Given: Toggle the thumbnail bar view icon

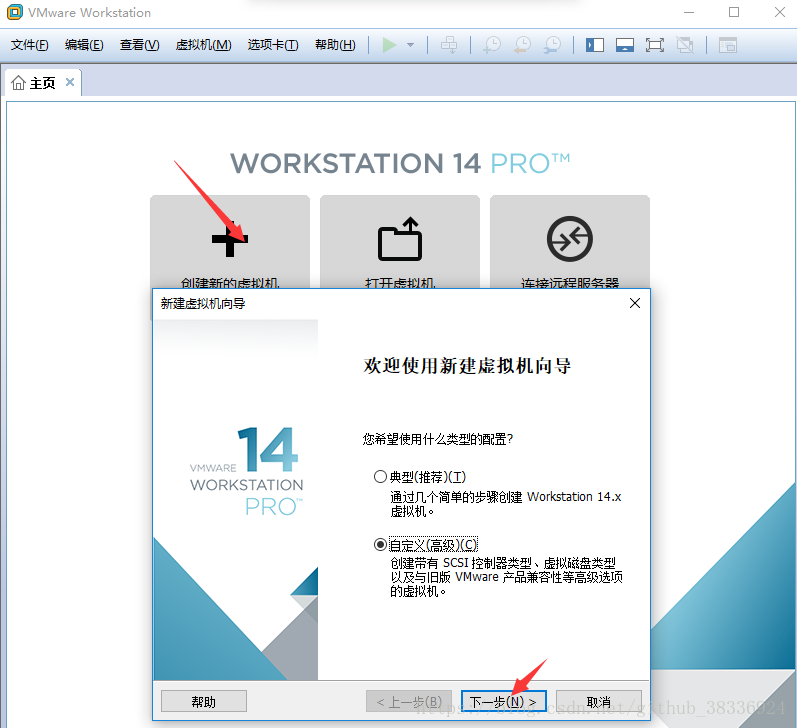Looking at the screenshot, I should (625, 45).
